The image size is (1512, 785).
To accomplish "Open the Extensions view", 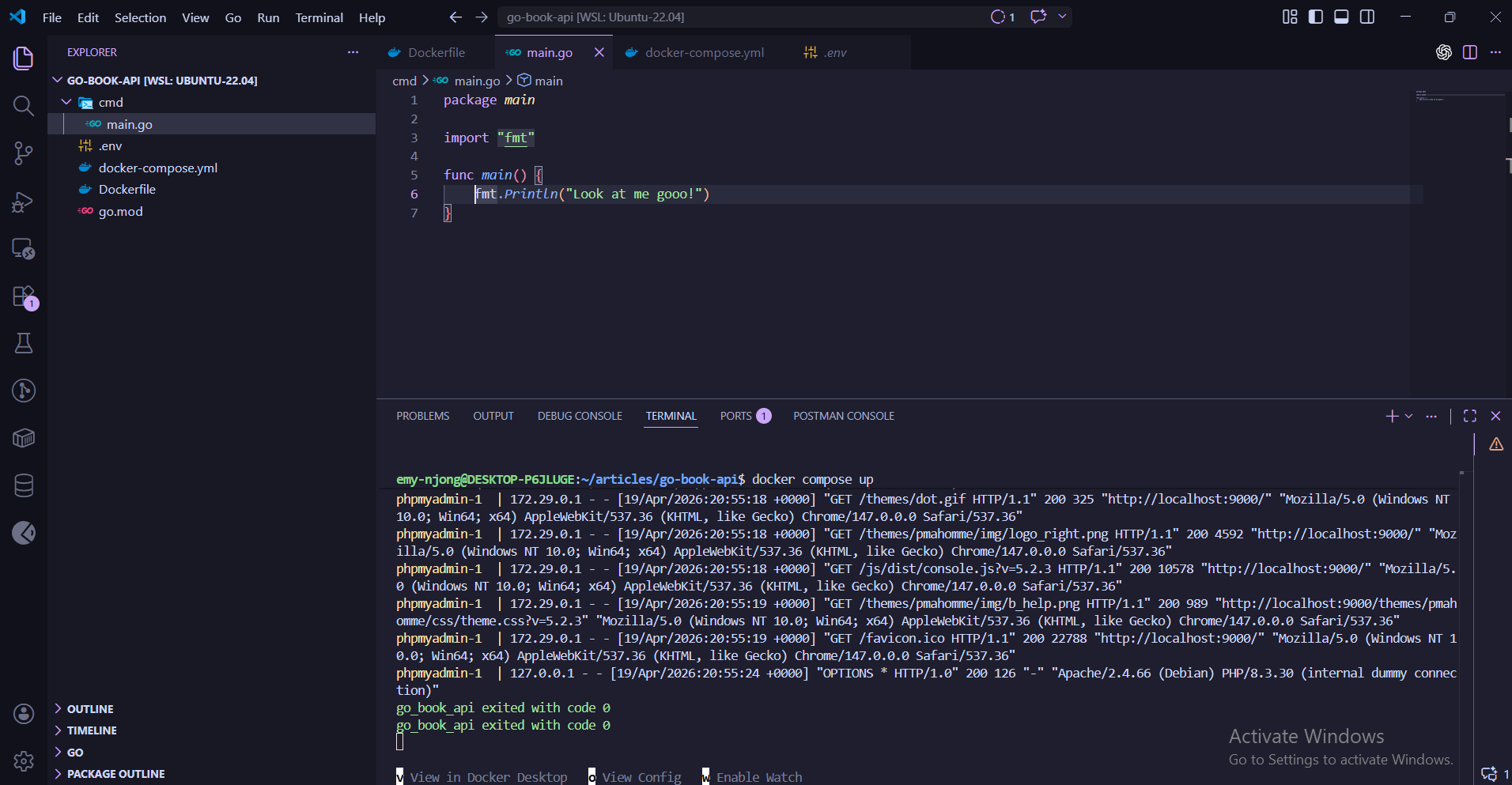I will (24, 296).
